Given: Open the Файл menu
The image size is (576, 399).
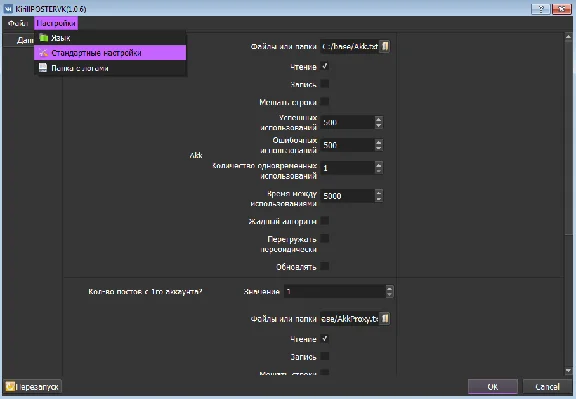Looking at the screenshot, I should tap(18, 23).
